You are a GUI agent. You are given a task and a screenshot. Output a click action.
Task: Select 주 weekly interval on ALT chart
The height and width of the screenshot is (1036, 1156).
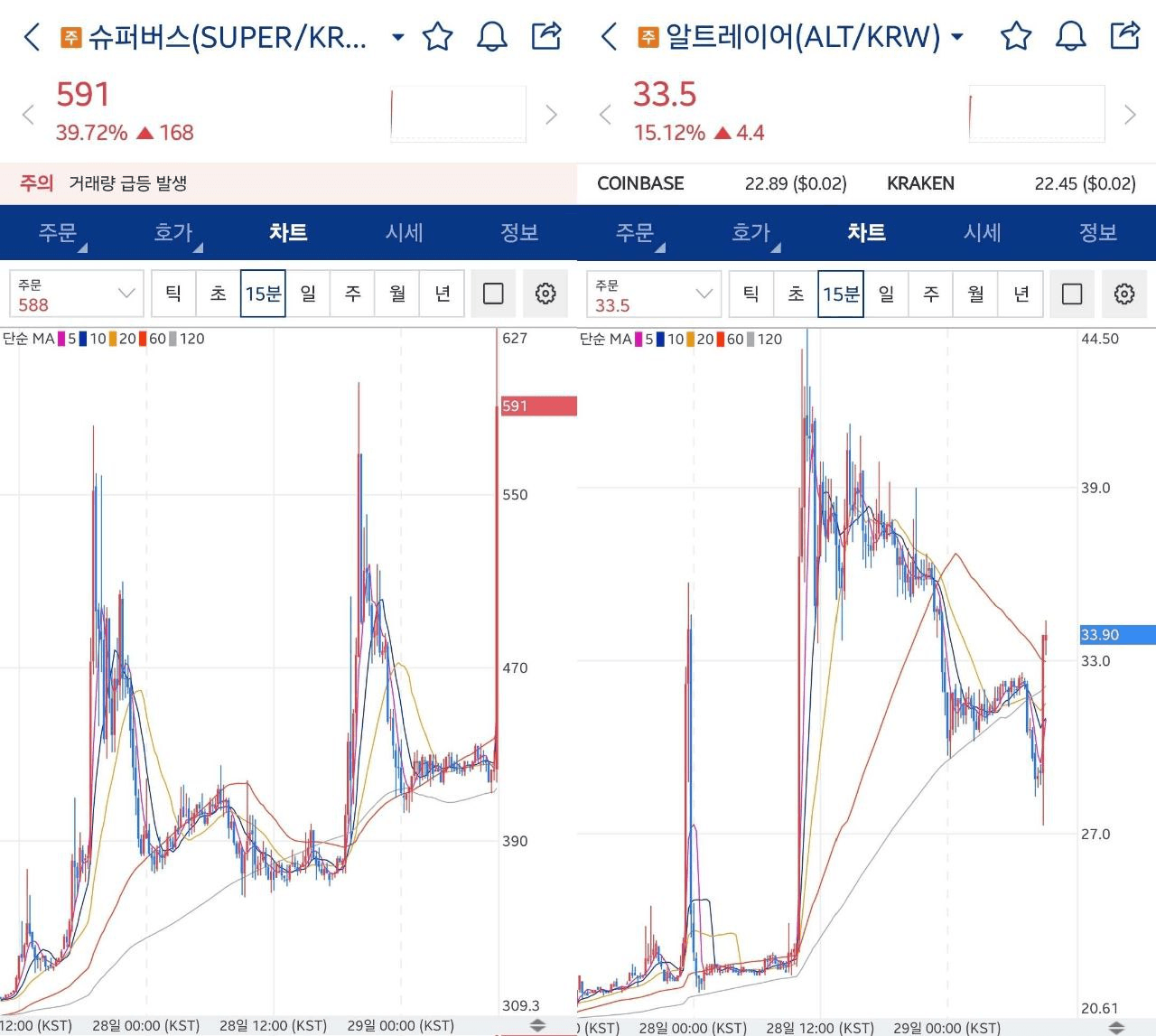tap(931, 294)
